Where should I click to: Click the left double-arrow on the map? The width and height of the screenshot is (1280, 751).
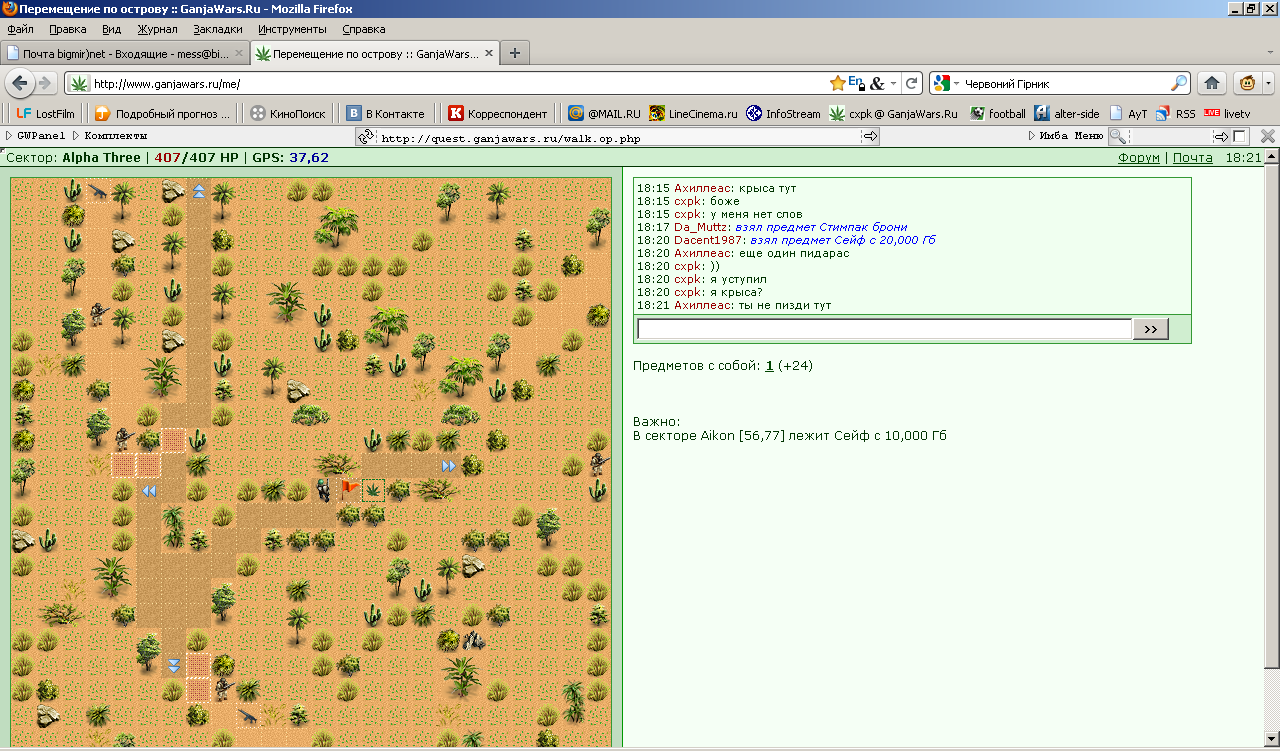(149, 490)
